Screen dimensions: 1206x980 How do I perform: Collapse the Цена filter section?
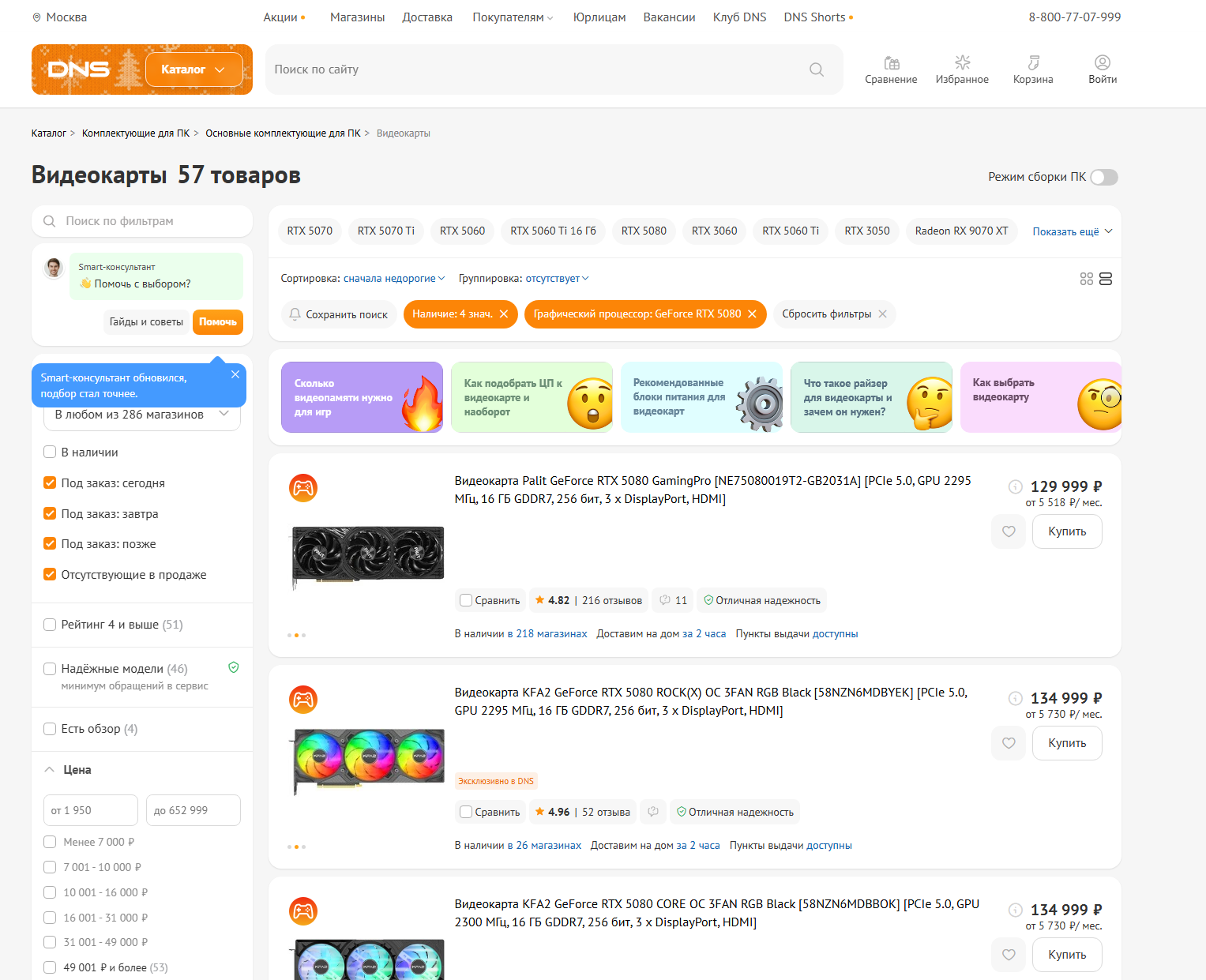(68, 770)
